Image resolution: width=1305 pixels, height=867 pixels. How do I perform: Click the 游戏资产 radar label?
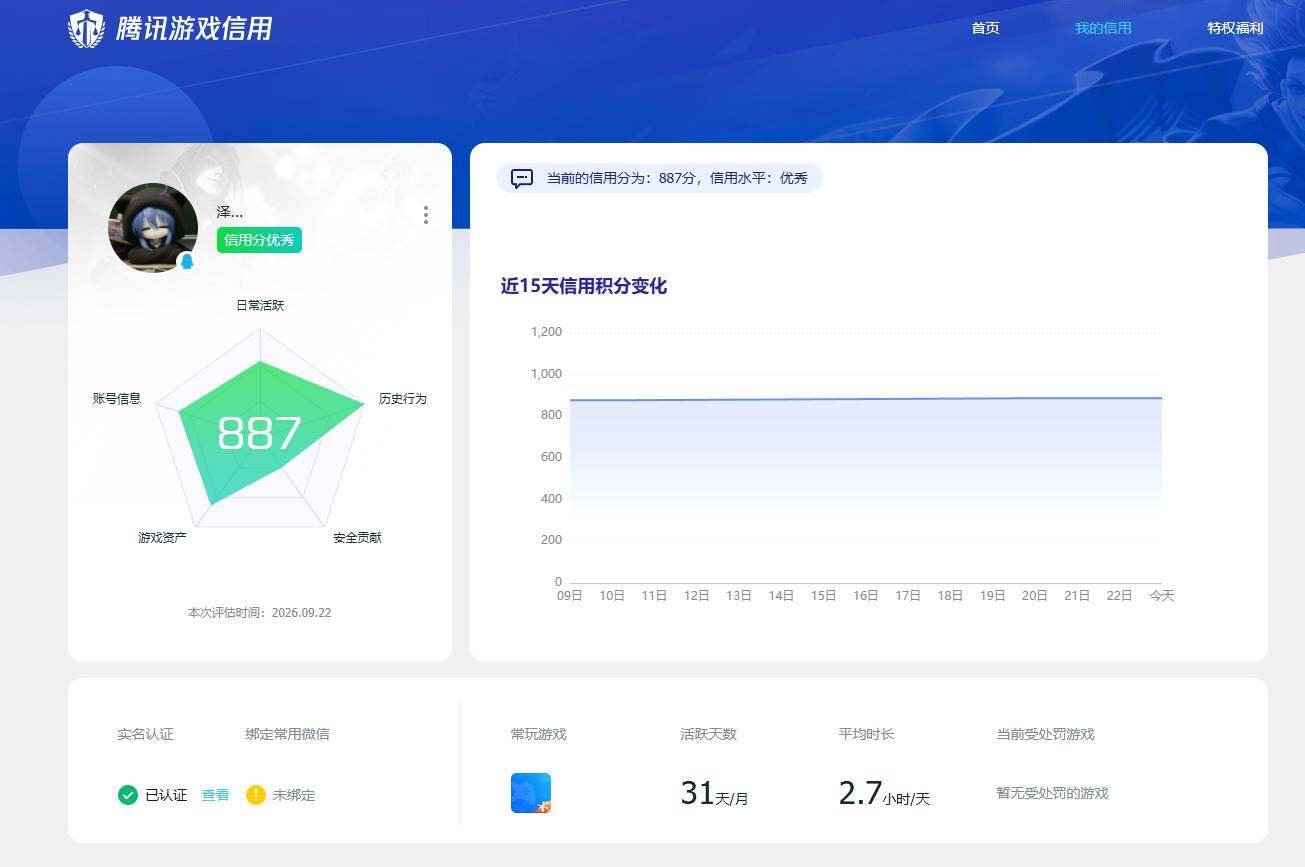click(162, 537)
